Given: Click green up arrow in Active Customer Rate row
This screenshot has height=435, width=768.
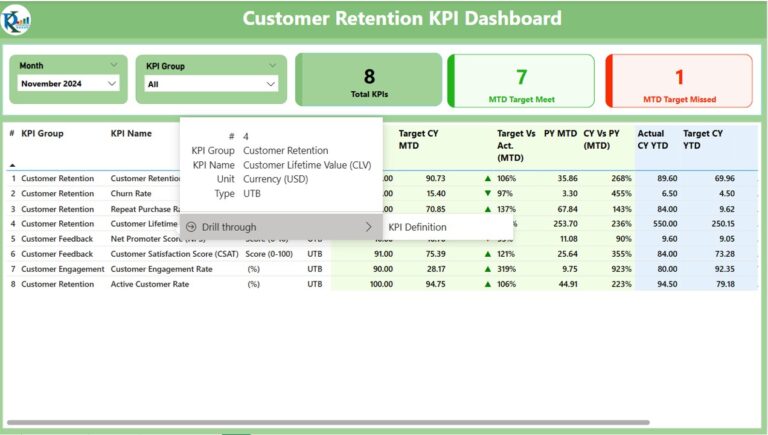Looking at the screenshot, I should coord(487,284).
